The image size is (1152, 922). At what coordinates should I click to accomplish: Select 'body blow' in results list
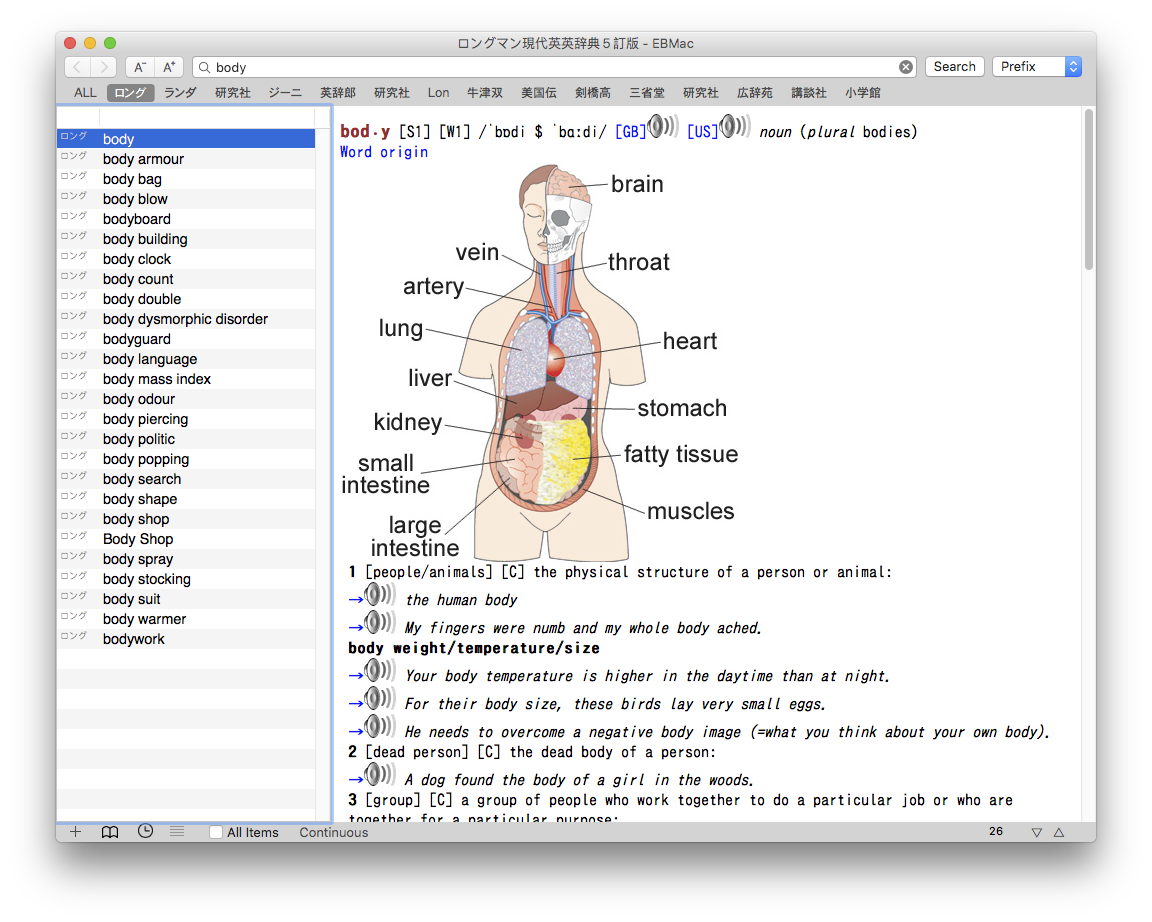pos(187,199)
